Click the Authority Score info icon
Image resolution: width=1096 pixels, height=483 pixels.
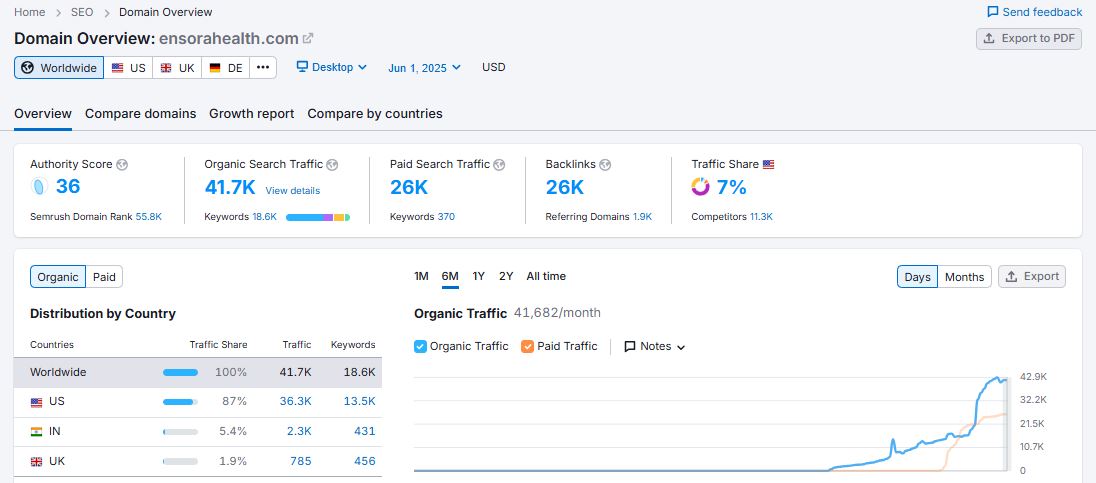coord(122,164)
